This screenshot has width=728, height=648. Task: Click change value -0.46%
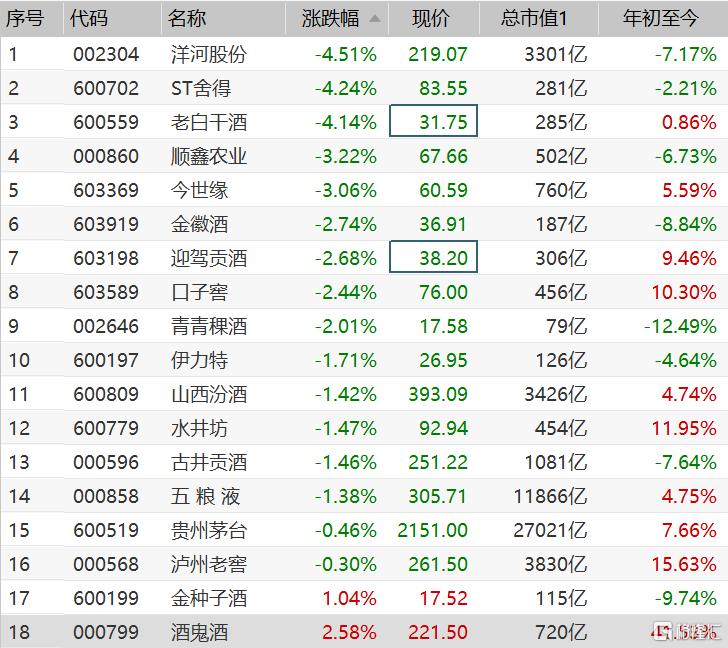pos(346,530)
